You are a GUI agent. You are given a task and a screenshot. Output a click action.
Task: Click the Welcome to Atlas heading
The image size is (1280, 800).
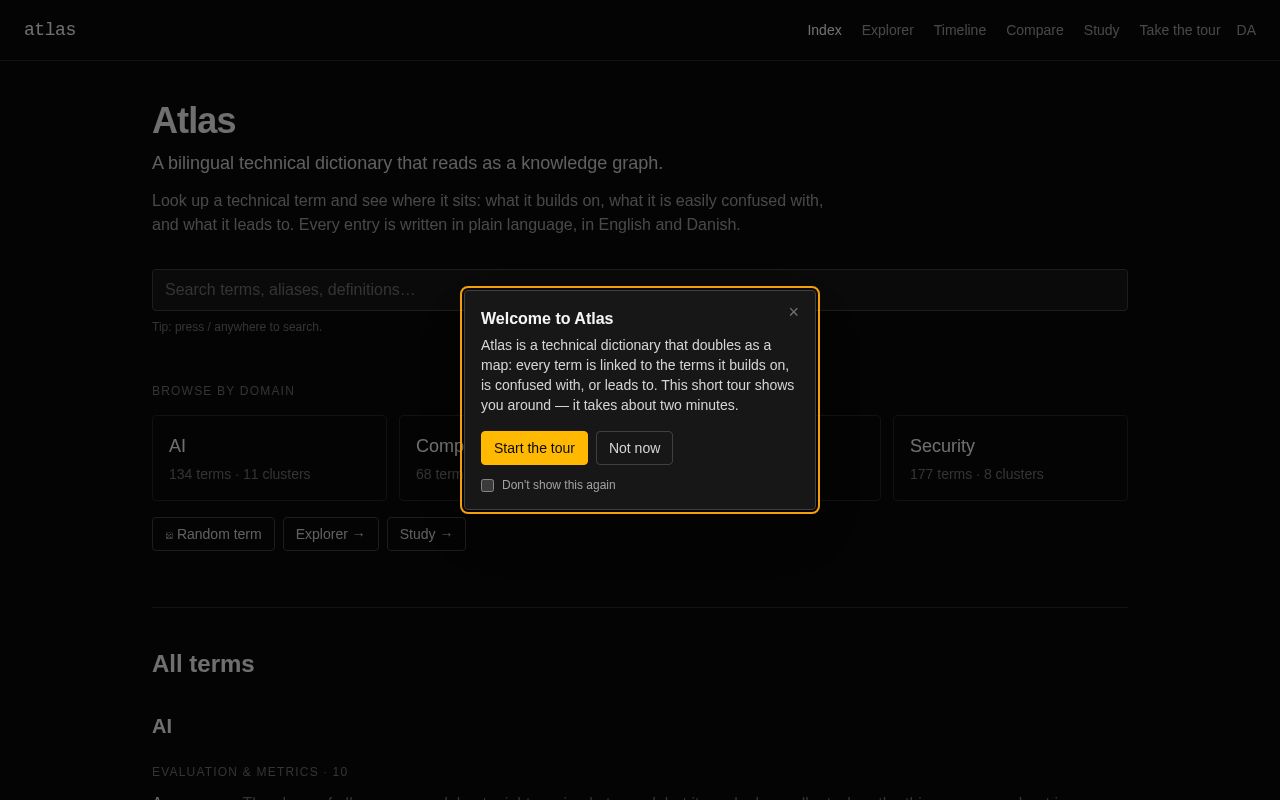click(x=547, y=319)
